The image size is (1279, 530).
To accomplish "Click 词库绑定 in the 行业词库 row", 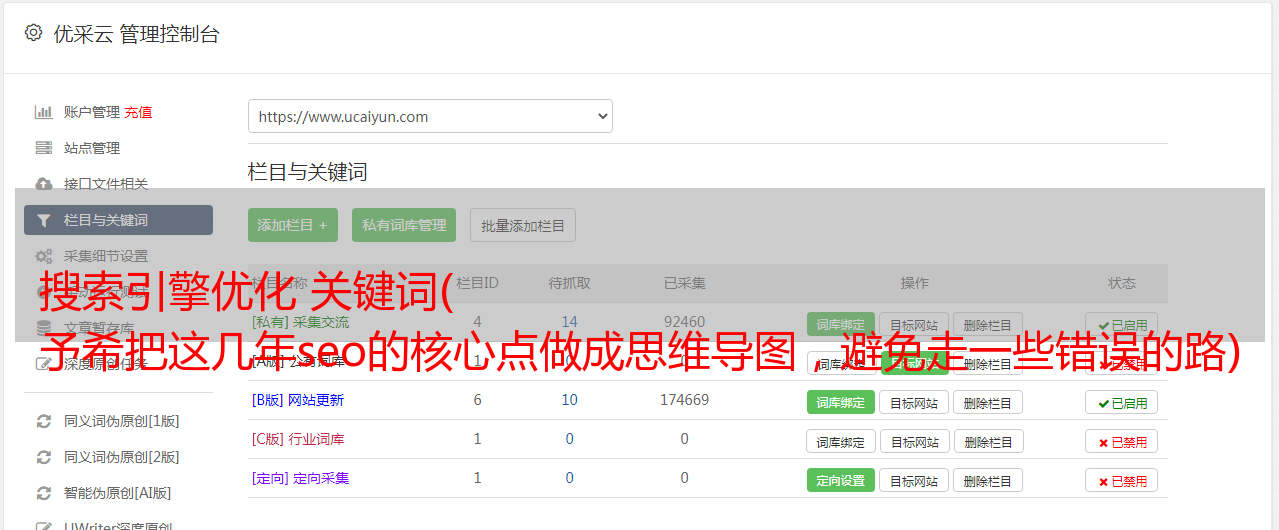I will pos(840,441).
